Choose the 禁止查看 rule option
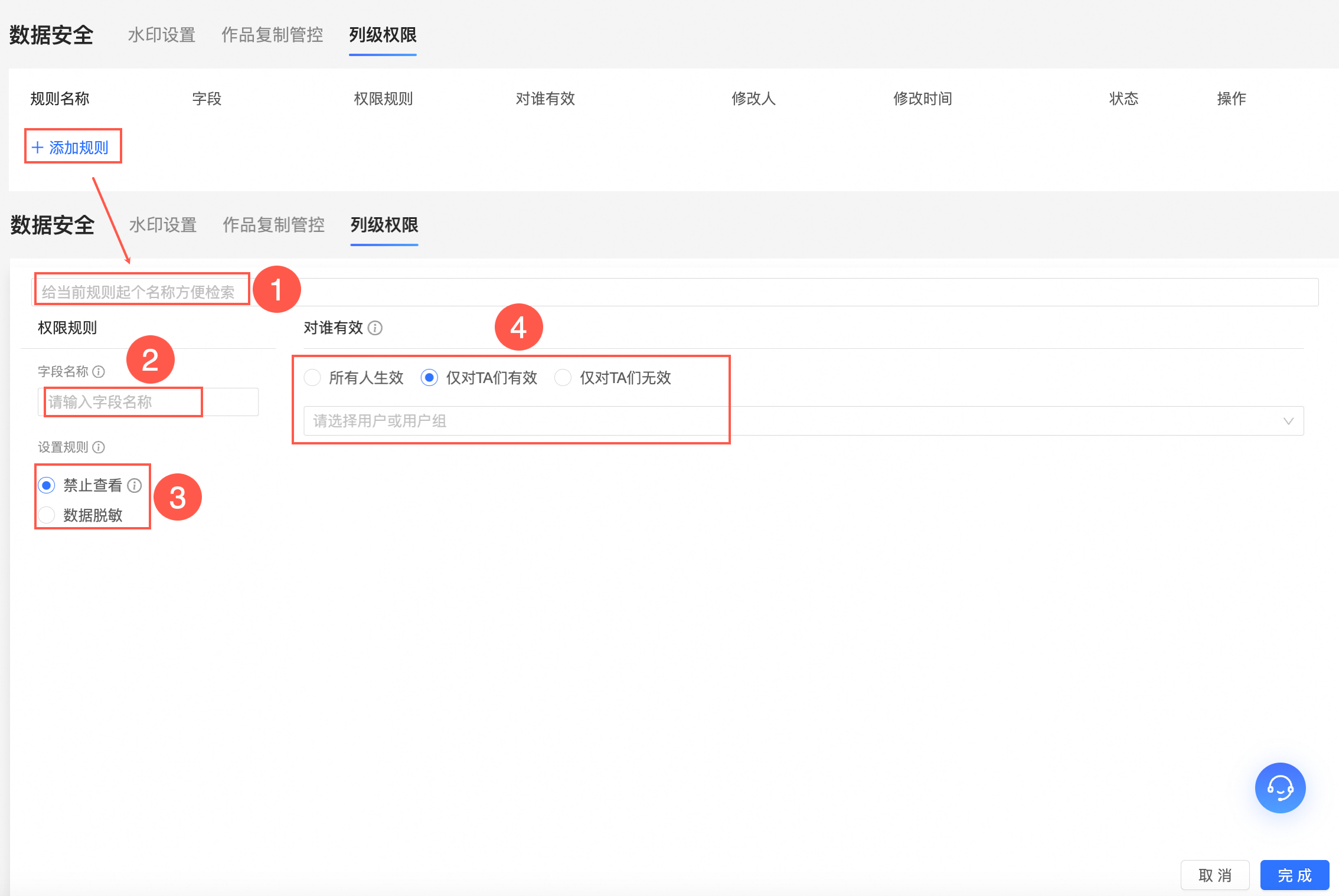1339x896 pixels. 47,485
